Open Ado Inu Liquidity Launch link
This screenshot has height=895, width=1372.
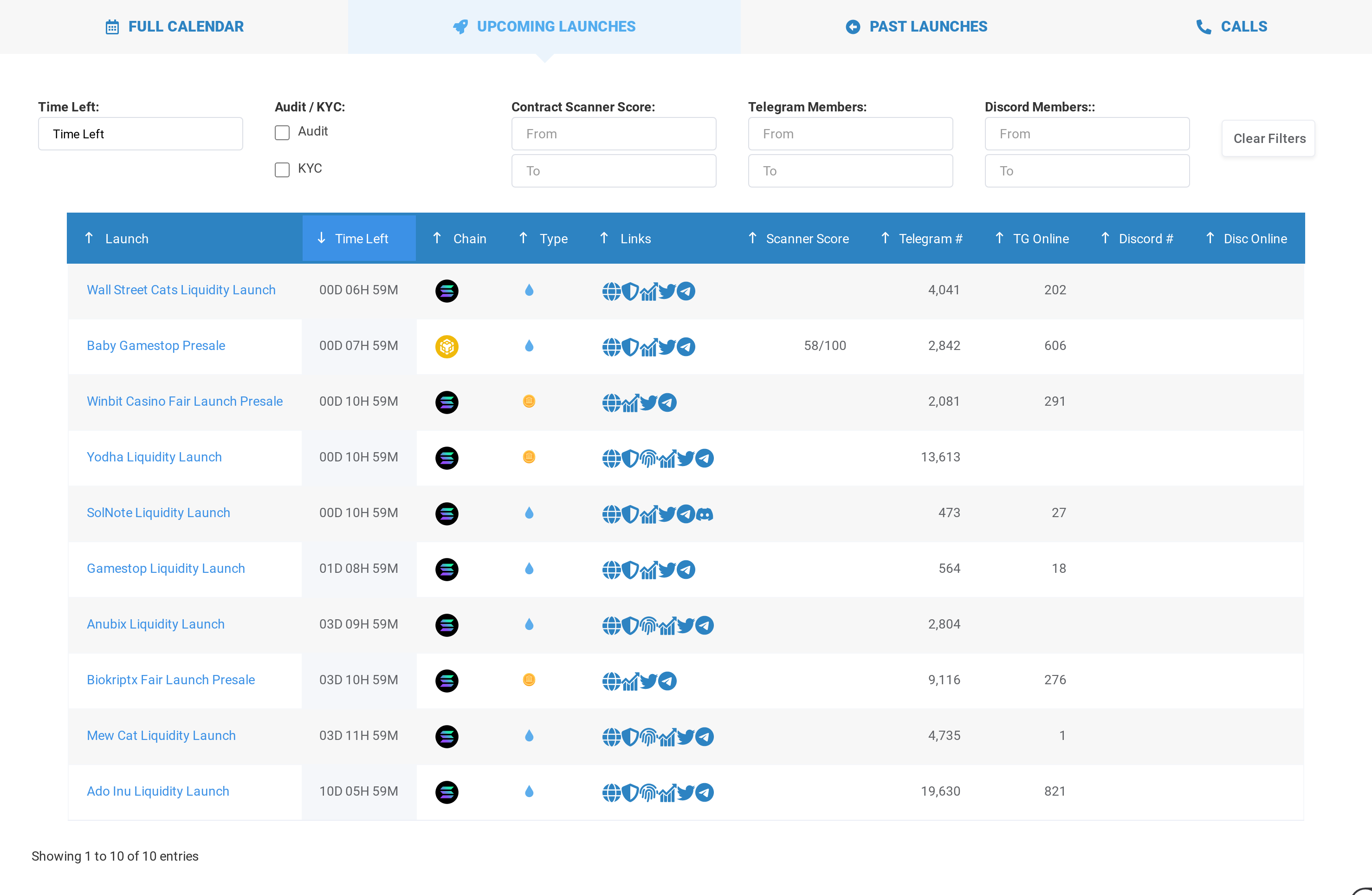(158, 791)
